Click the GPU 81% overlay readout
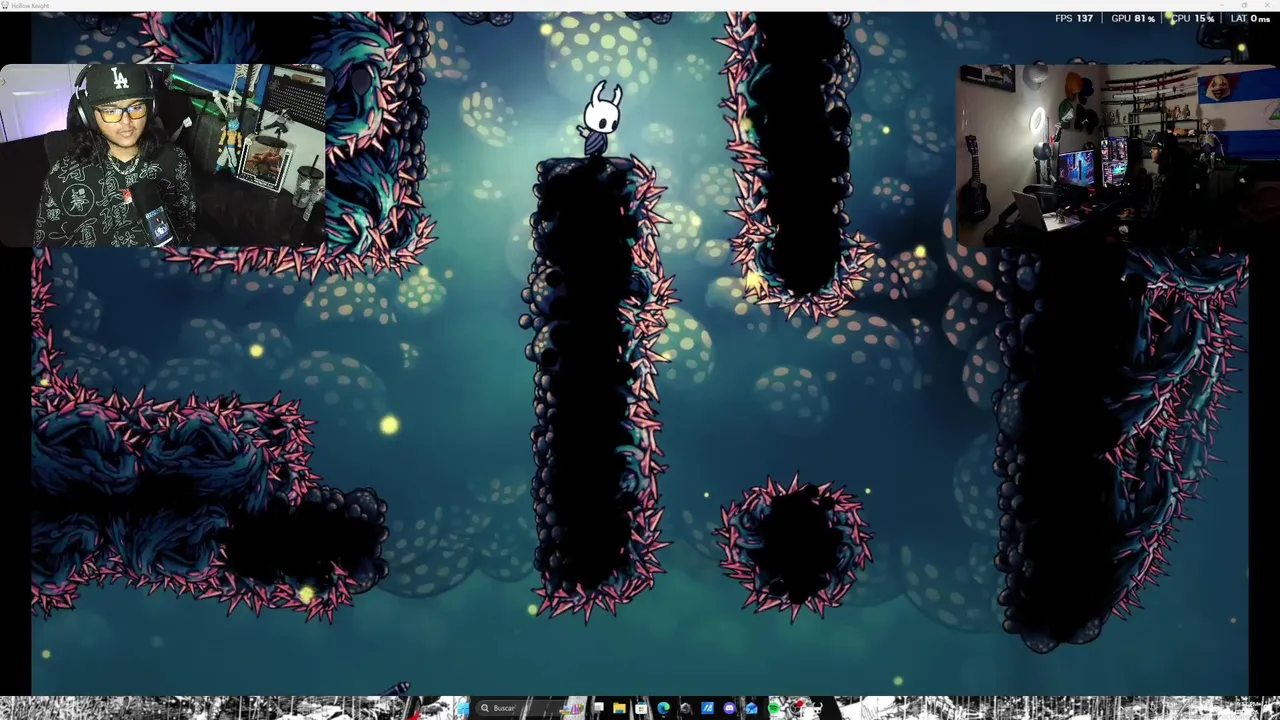1280x720 pixels. click(1133, 19)
